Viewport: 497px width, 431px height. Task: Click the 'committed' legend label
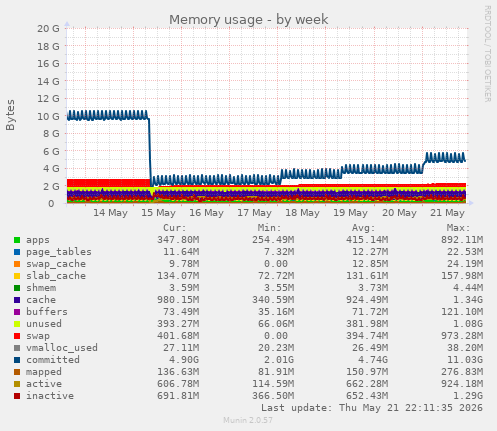[53, 360]
